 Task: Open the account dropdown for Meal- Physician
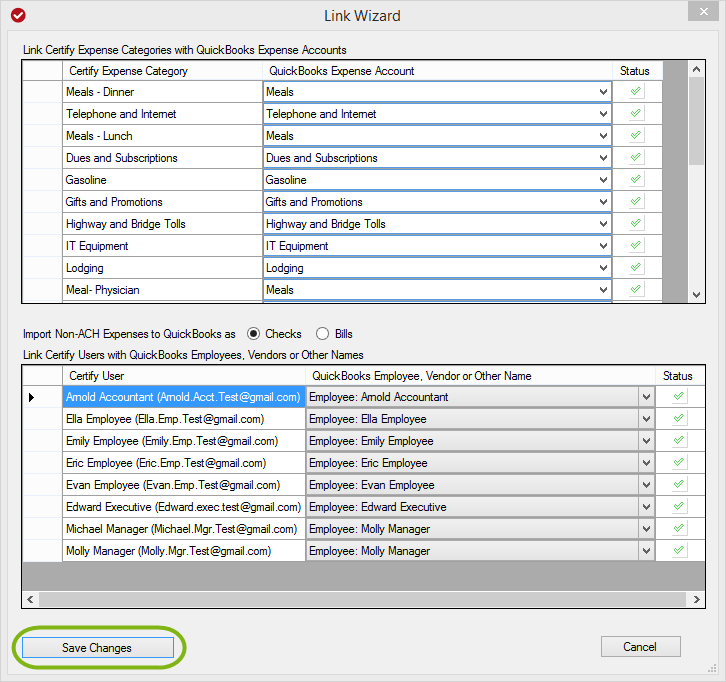click(x=603, y=290)
